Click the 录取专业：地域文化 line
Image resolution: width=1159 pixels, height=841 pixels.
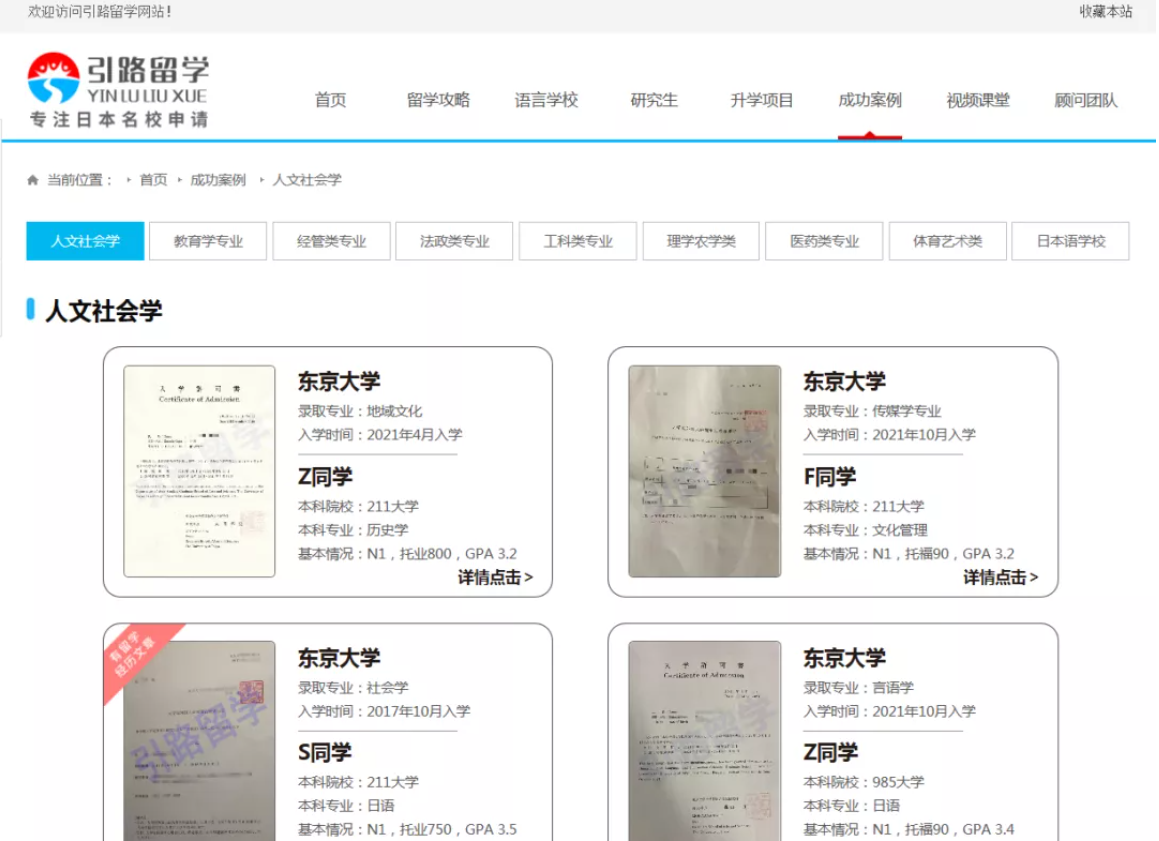point(360,411)
